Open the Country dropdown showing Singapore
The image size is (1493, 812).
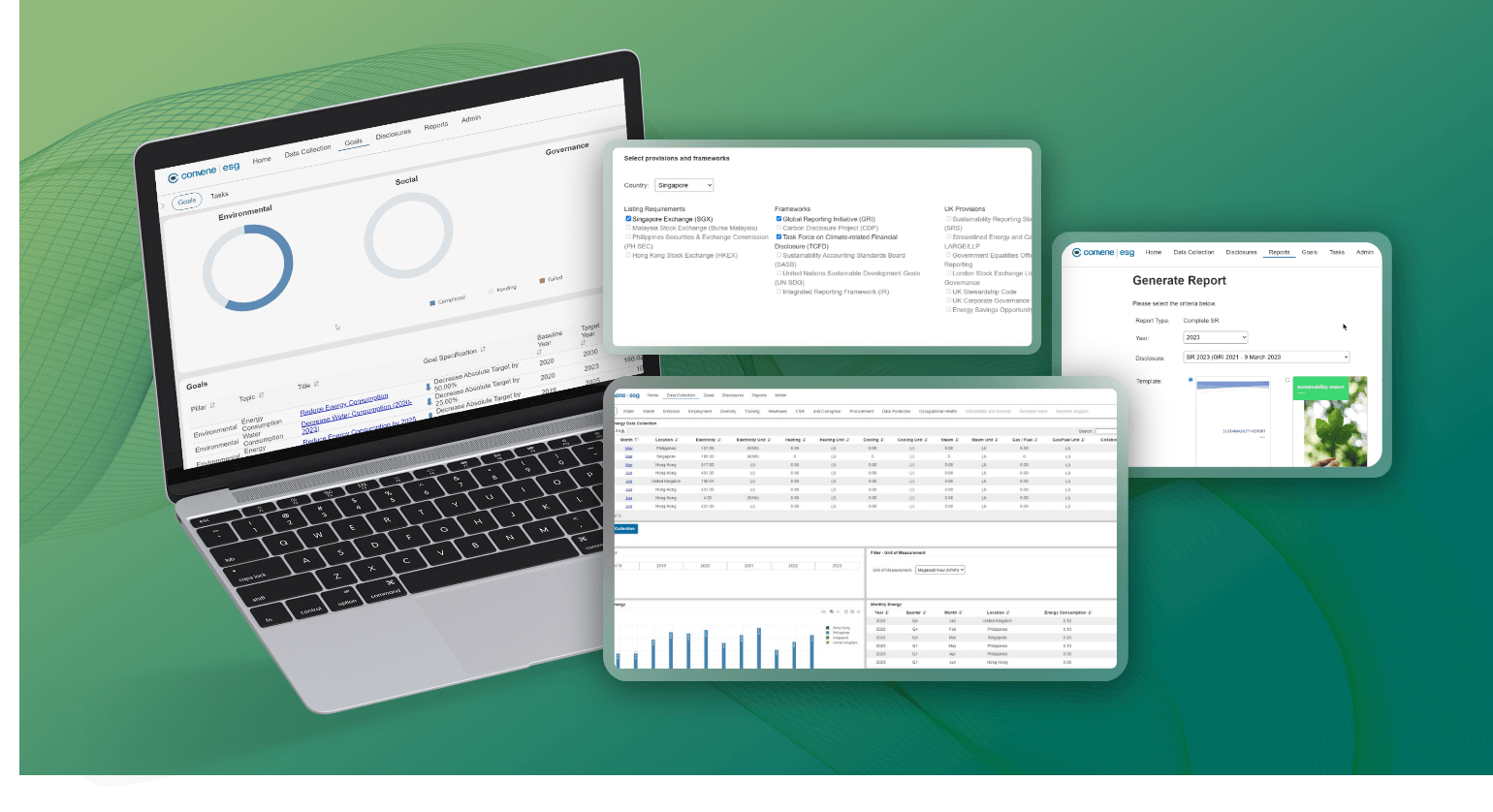point(684,185)
